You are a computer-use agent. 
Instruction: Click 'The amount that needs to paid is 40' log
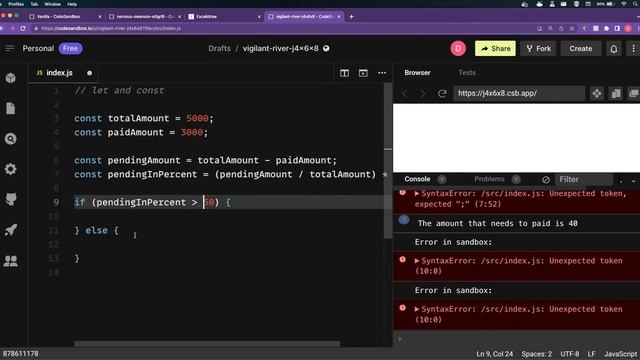coord(498,223)
